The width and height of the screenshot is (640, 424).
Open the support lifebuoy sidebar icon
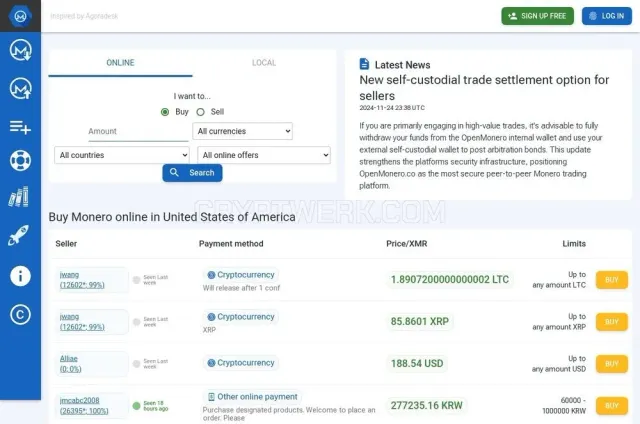[x=20, y=160]
